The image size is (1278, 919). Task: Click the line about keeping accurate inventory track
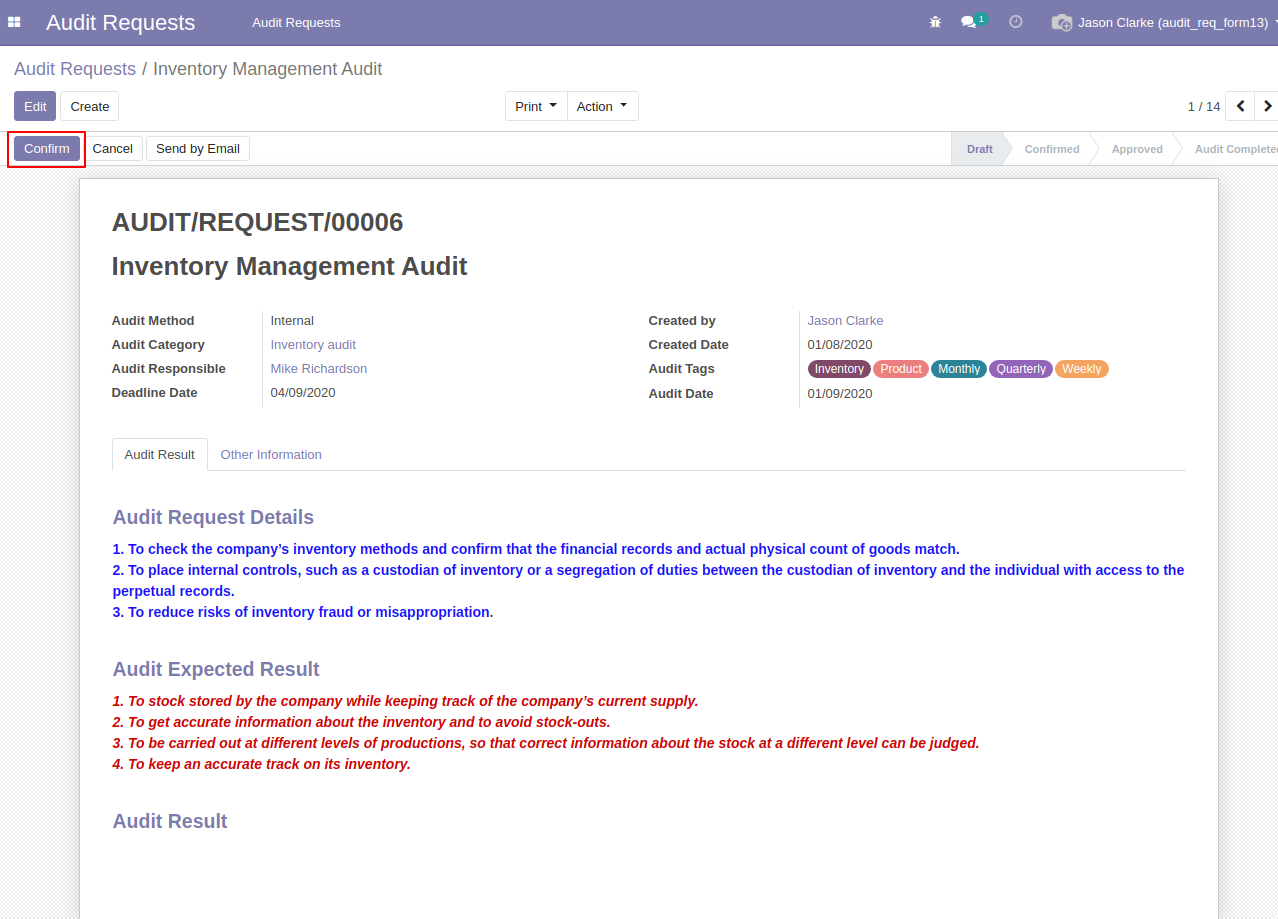point(262,764)
